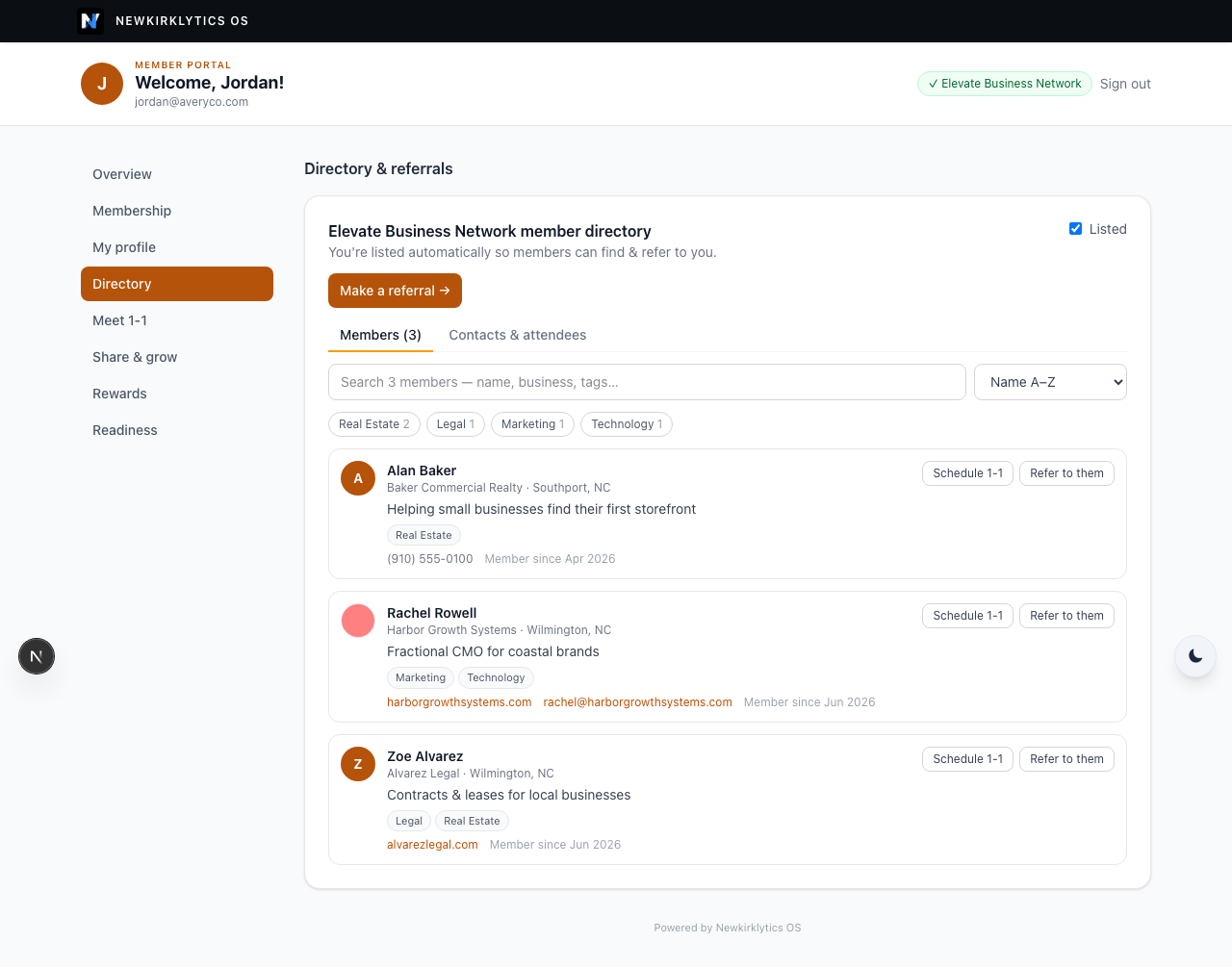This screenshot has height=967, width=1232.
Task: Filter by the Technology 1 chip
Action: [627, 424]
